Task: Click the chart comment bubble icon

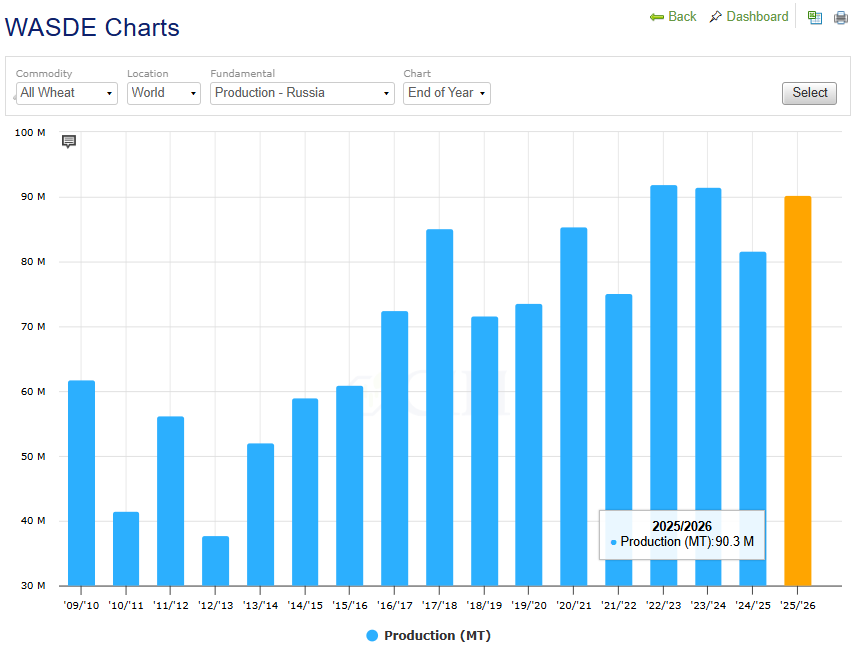Action: (69, 141)
